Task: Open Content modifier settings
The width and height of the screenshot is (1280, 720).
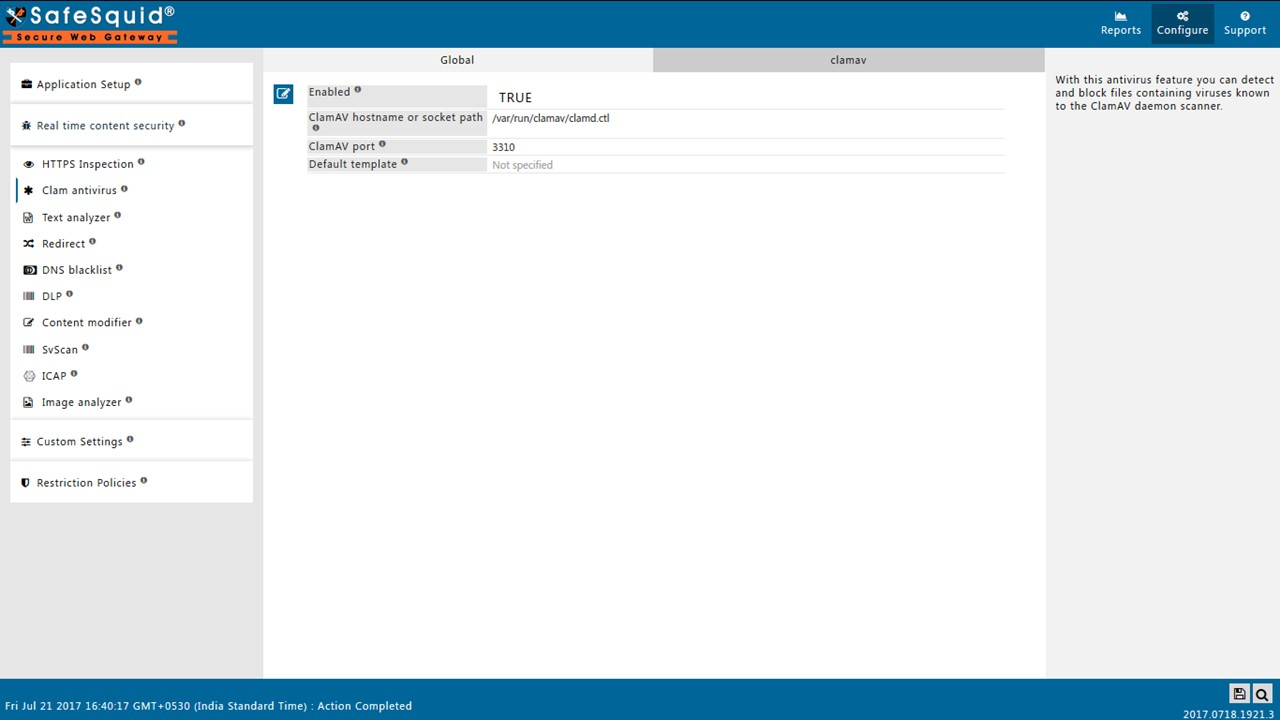Action: (86, 322)
